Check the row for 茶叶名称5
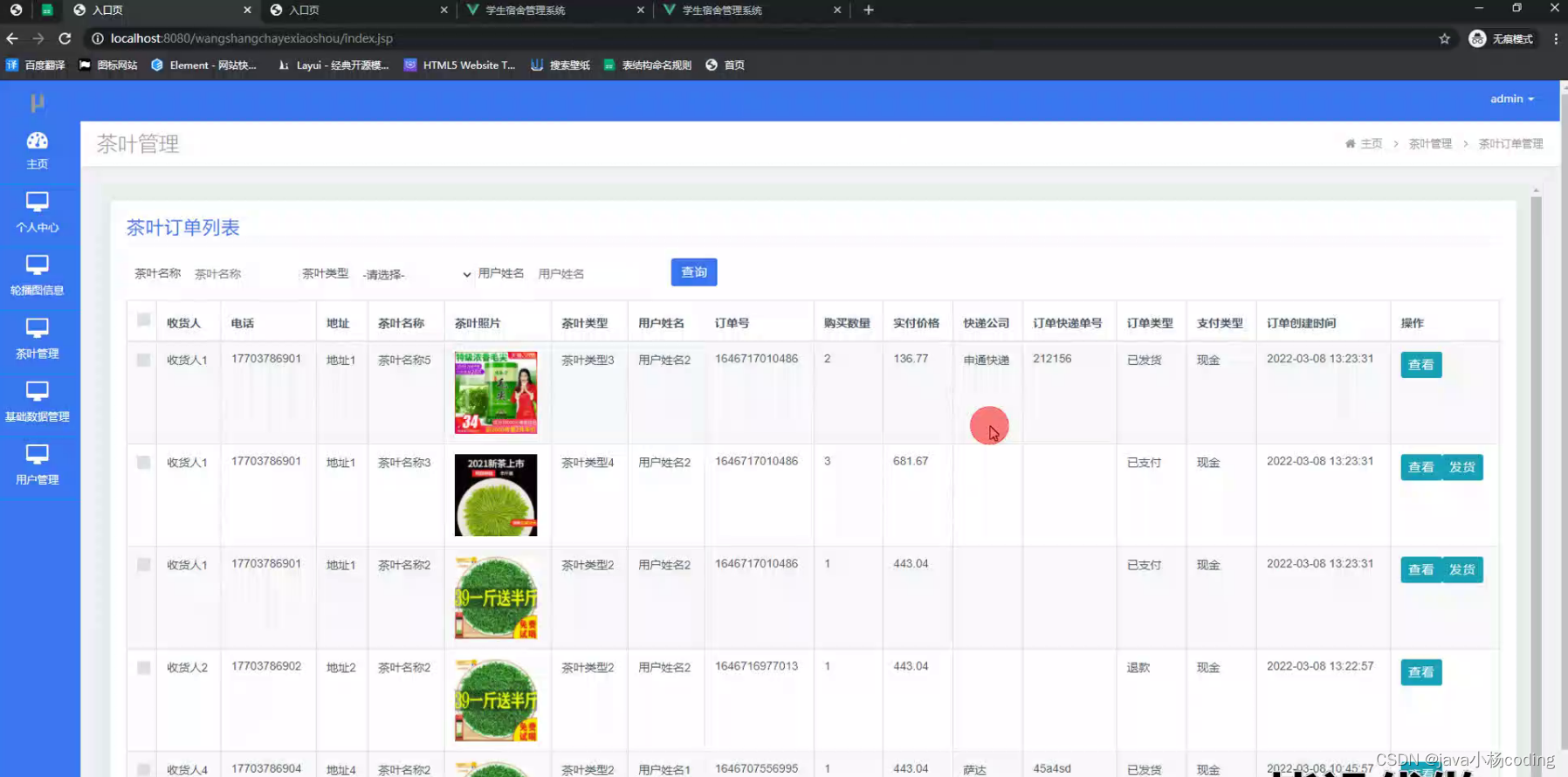This screenshot has height=777, width=1568. (x=143, y=360)
